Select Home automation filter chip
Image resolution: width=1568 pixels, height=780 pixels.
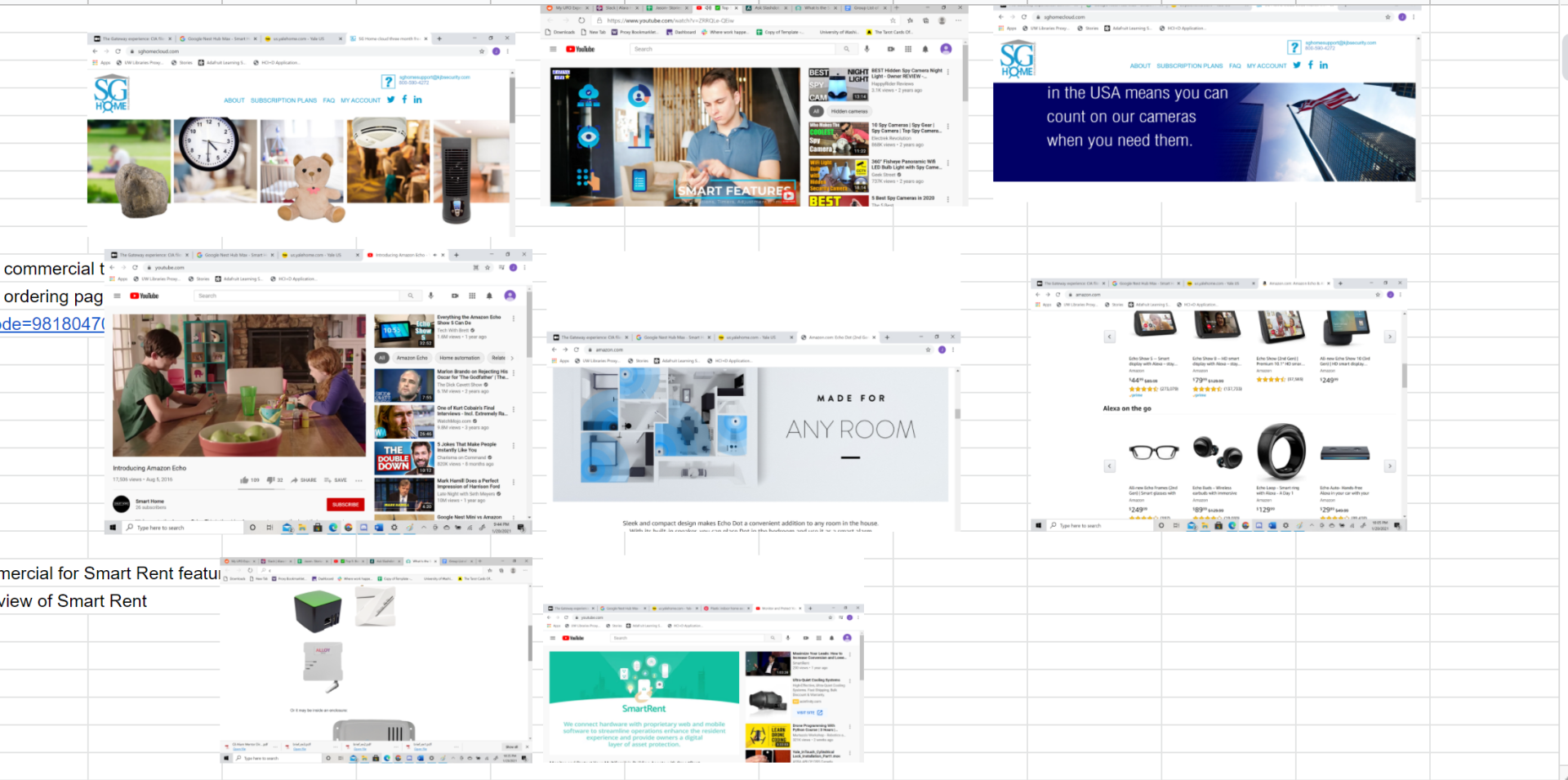coord(460,358)
